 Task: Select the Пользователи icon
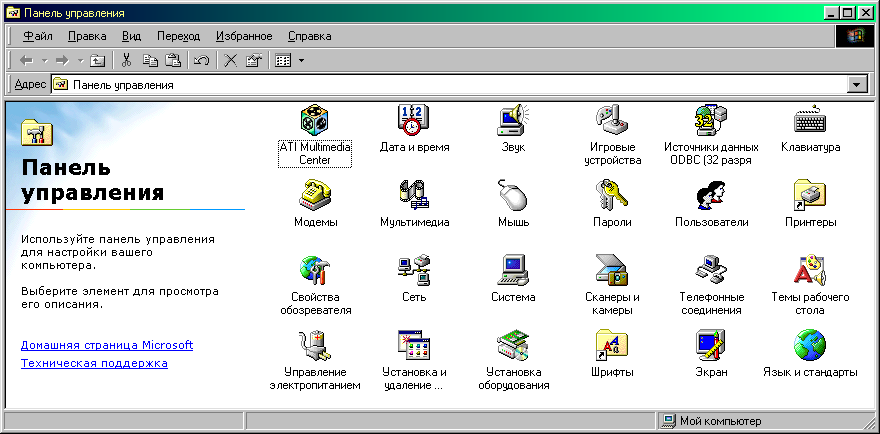point(711,195)
